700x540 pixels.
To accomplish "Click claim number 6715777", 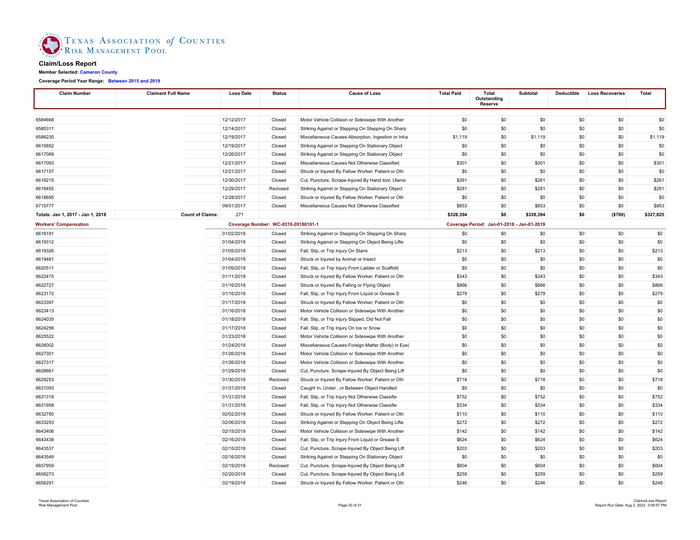I will tap(45, 206).
